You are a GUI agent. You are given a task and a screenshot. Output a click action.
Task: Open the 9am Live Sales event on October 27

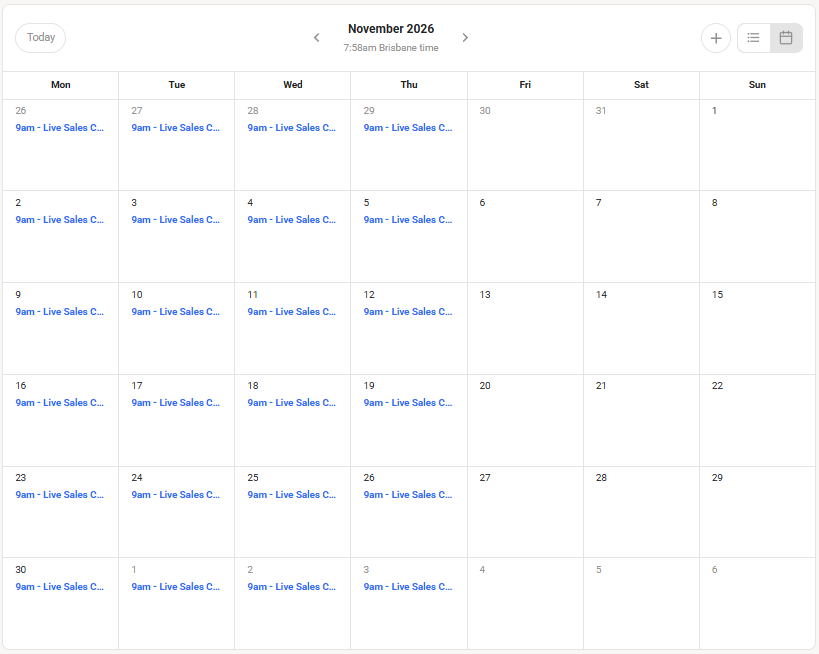click(176, 128)
